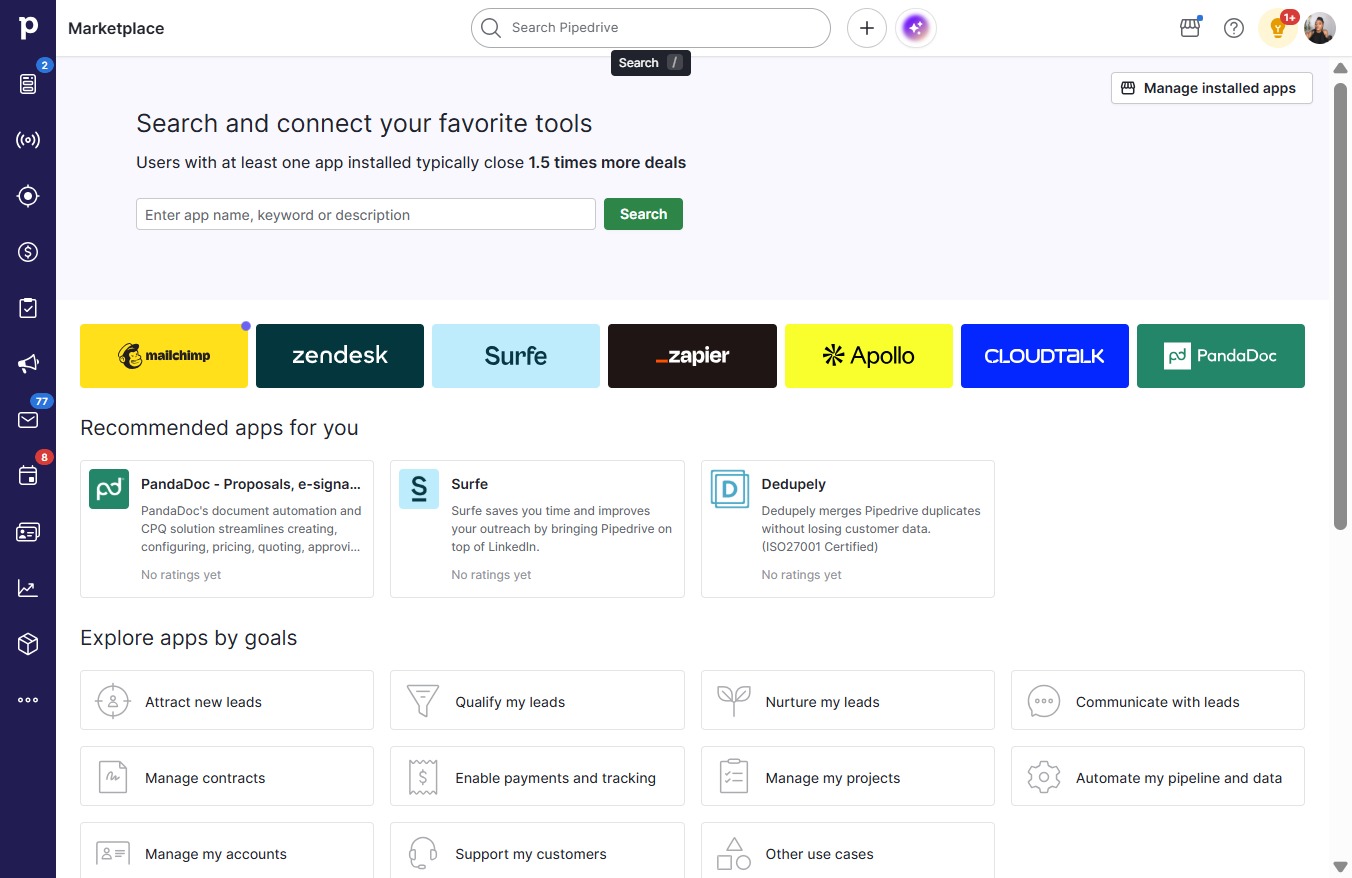Open the Dedupely card title link
This screenshot has height=878, width=1352.
[794, 484]
